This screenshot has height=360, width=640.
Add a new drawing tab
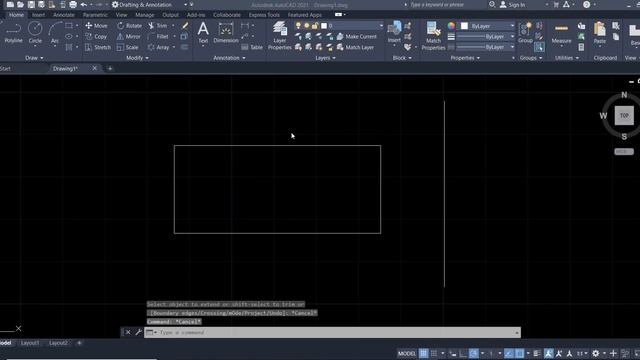coord(110,69)
